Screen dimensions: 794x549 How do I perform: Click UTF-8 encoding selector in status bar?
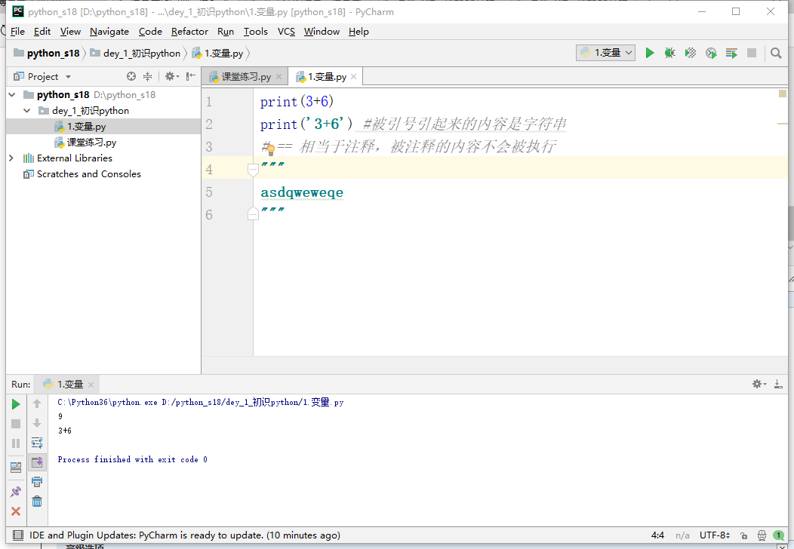[x=715, y=535]
